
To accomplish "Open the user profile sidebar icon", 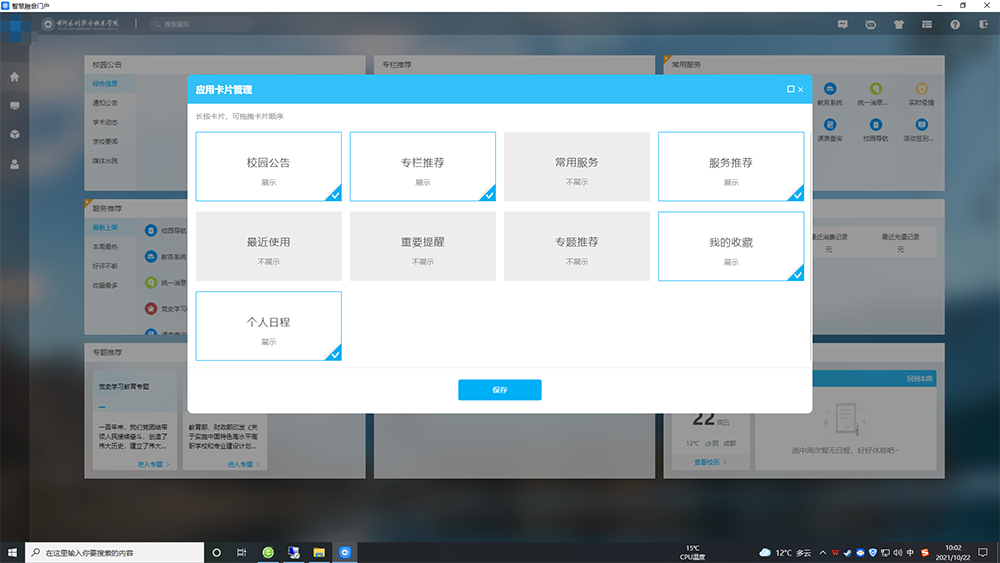I will click(14, 164).
